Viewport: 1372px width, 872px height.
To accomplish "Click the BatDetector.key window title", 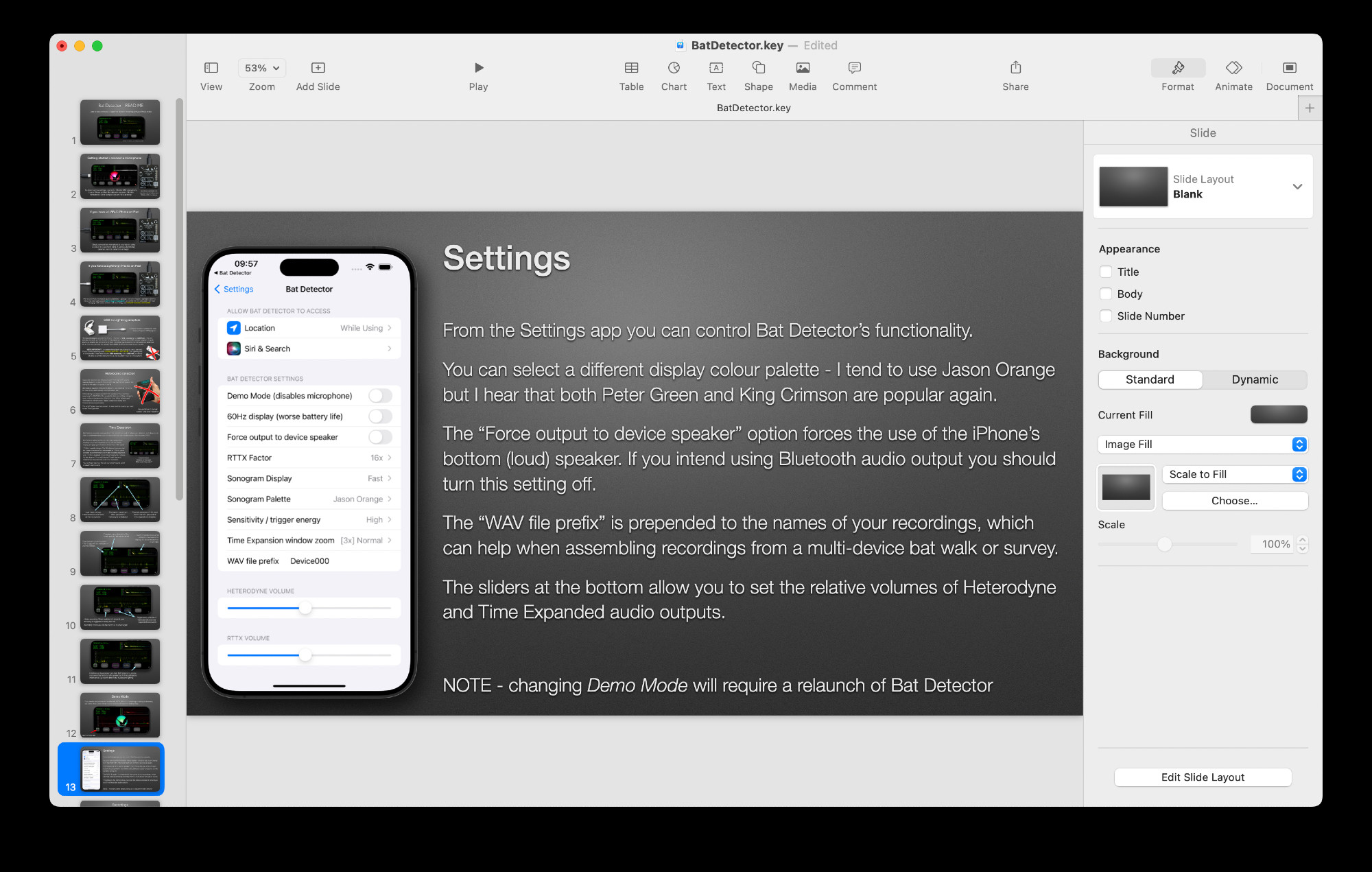I will (737, 45).
